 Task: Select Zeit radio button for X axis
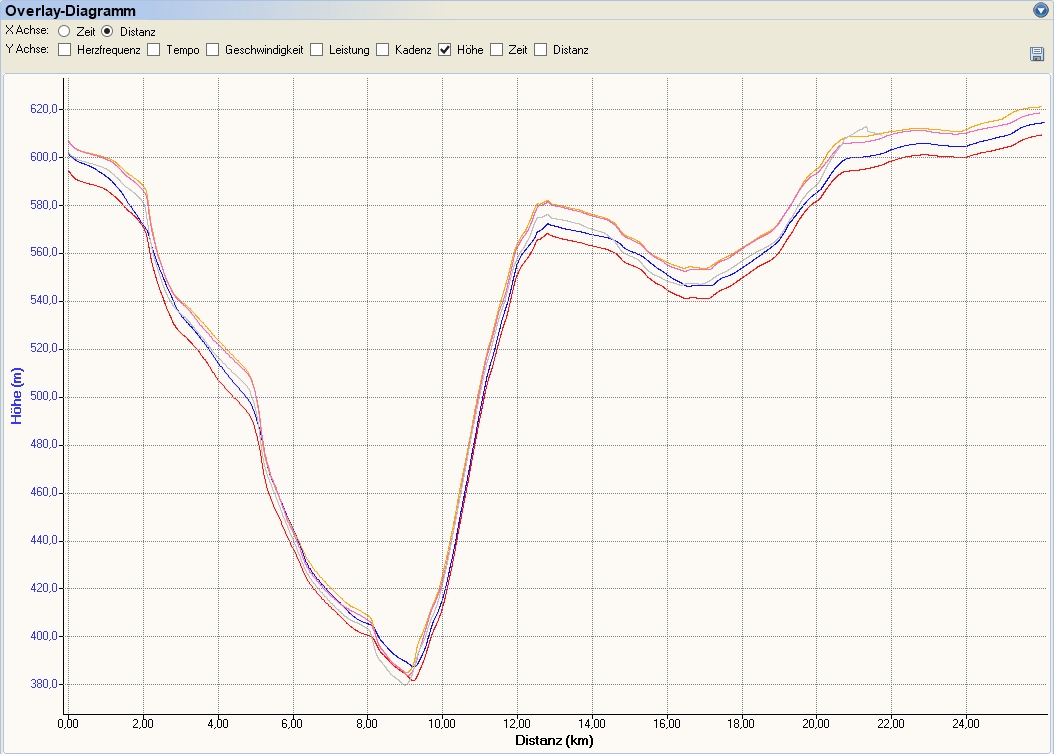point(64,32)
